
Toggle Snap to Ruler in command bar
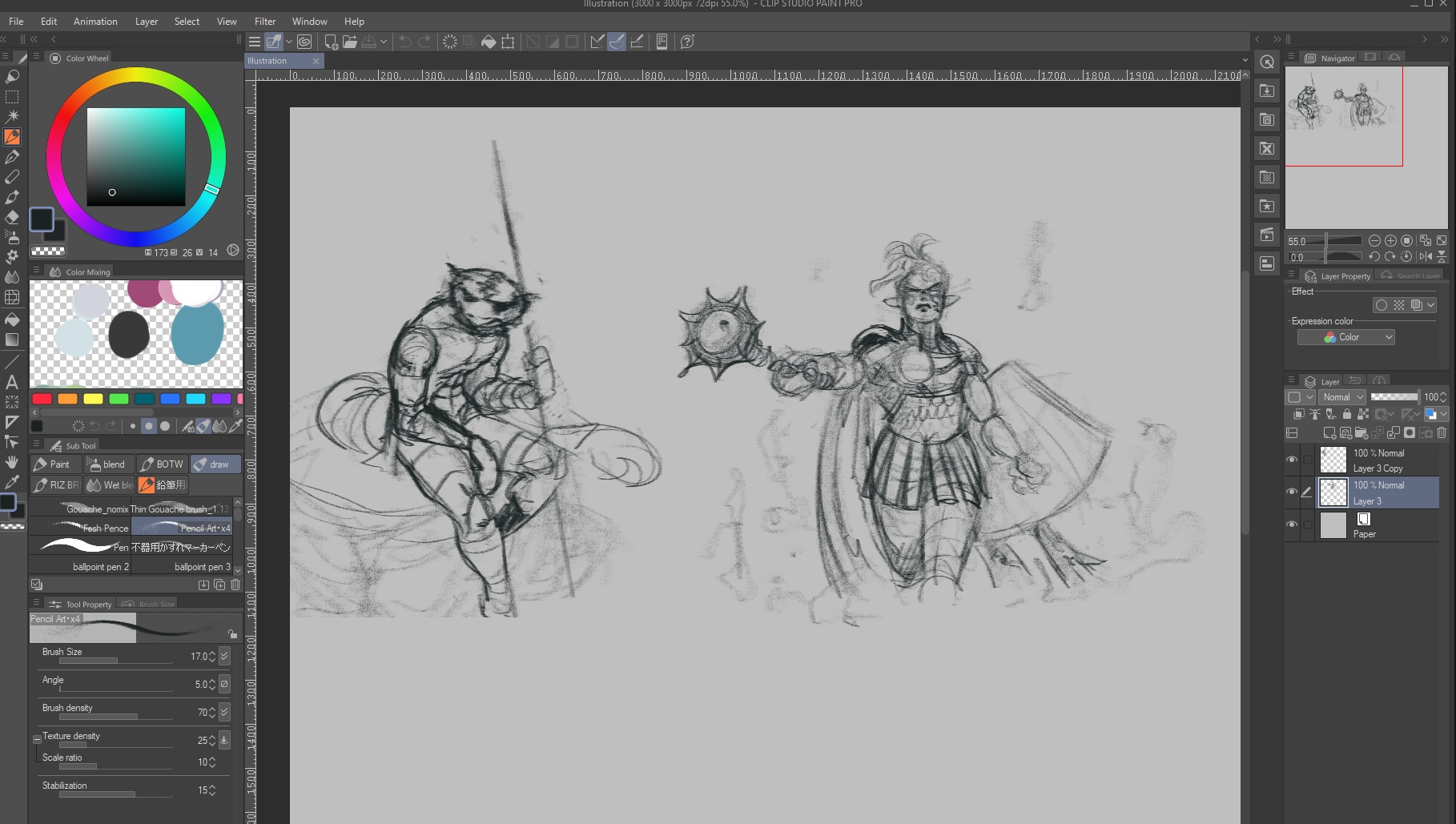[x=597, y=42]
